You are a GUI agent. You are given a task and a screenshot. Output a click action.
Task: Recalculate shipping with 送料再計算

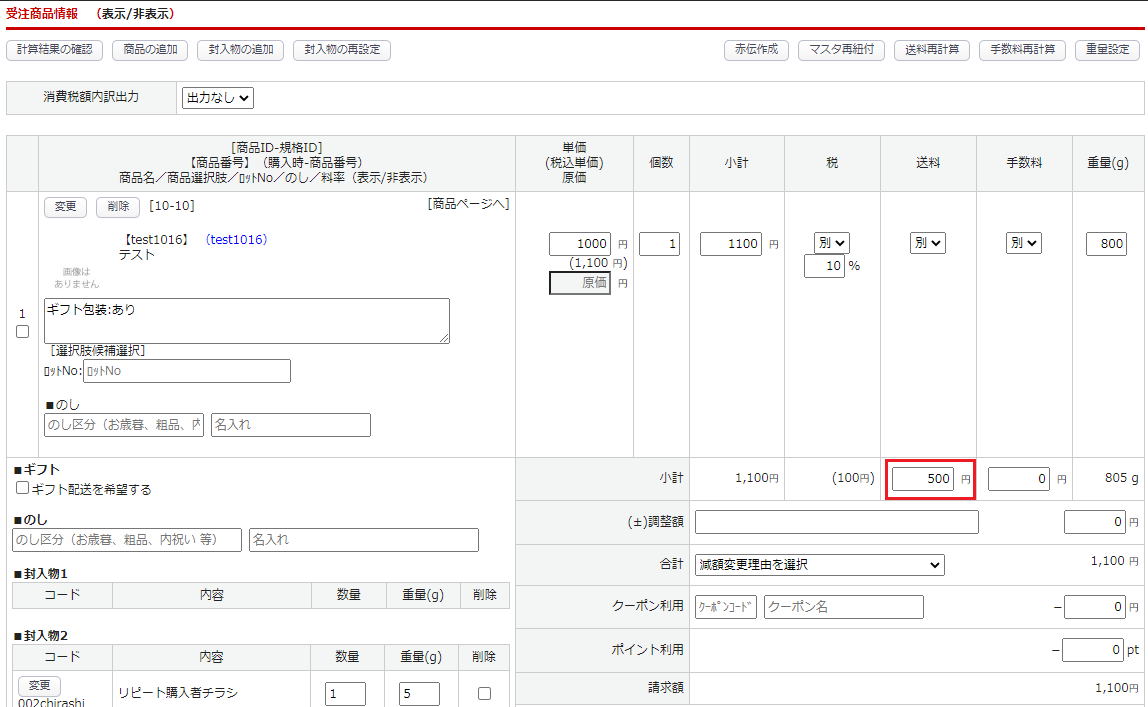pos(932,50)
